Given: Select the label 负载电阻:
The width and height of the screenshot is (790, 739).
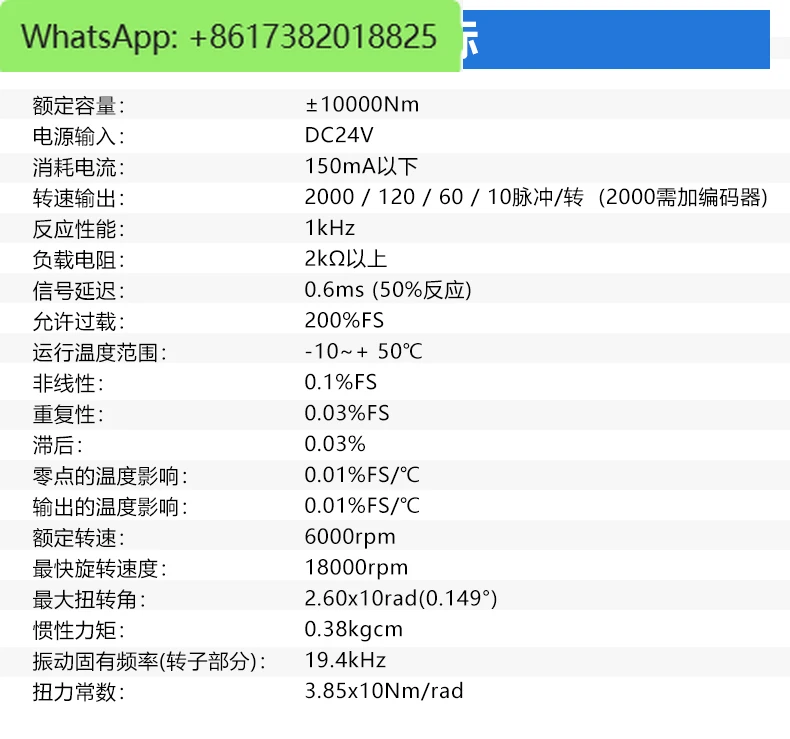Looking at the screenshot, I should pyautogui.click(x=78, y=260).
